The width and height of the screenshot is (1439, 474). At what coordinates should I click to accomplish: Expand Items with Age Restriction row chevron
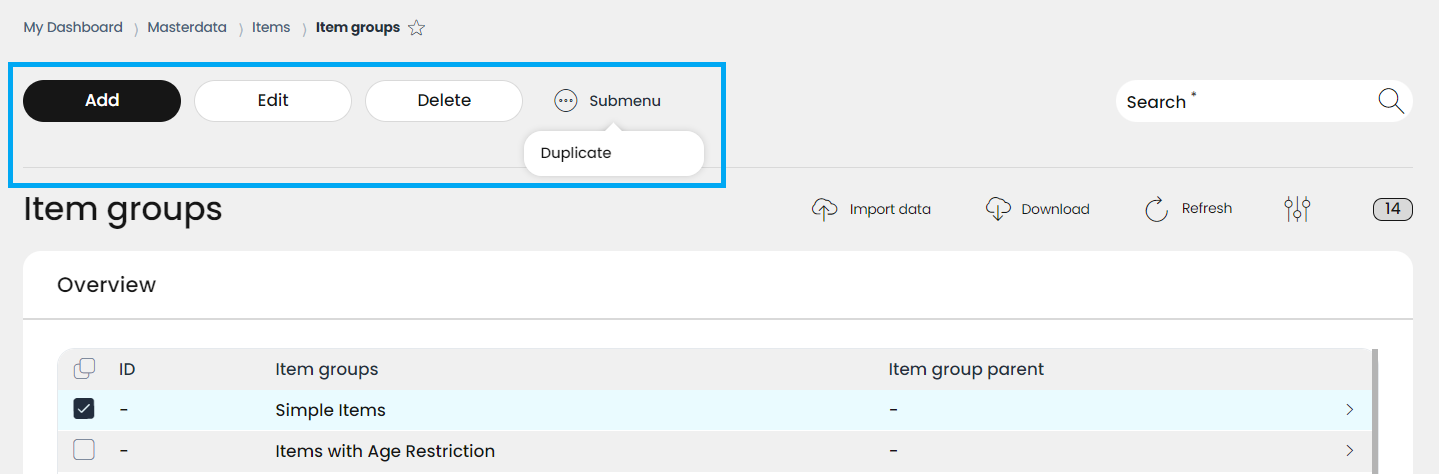[x=1350, y=451]
